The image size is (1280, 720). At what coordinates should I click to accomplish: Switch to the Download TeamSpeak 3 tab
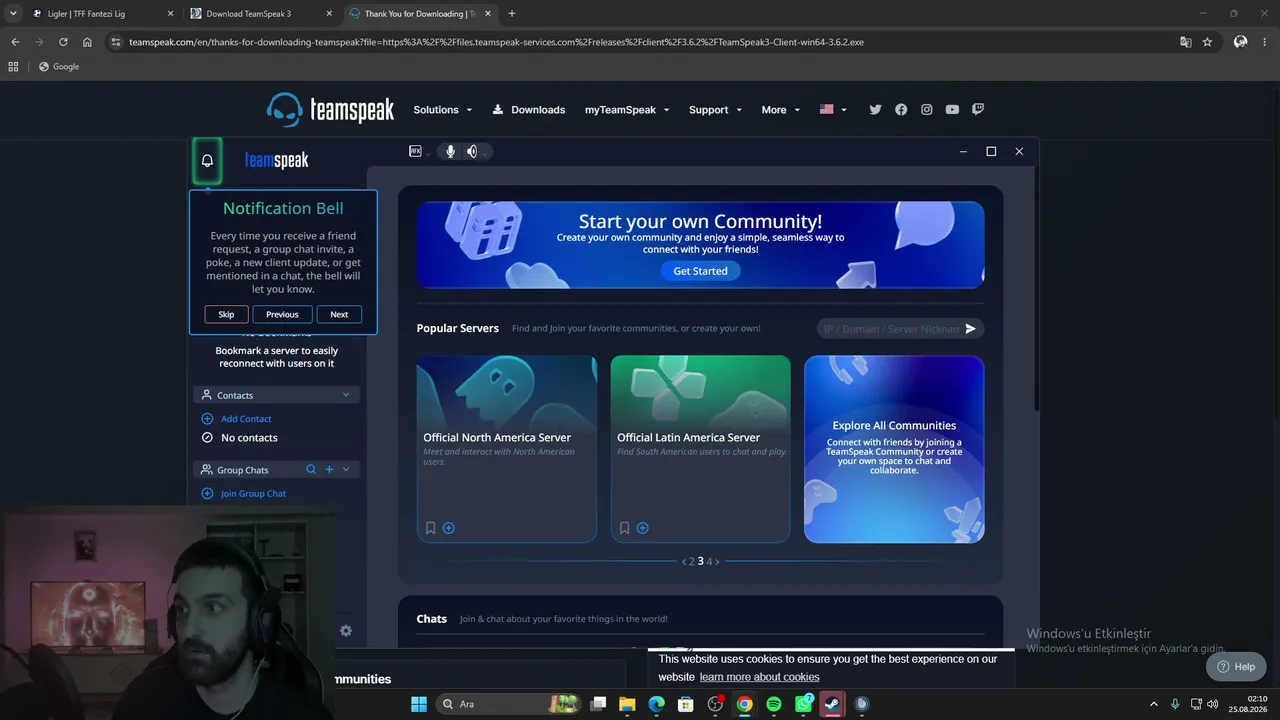coord(261,14)
